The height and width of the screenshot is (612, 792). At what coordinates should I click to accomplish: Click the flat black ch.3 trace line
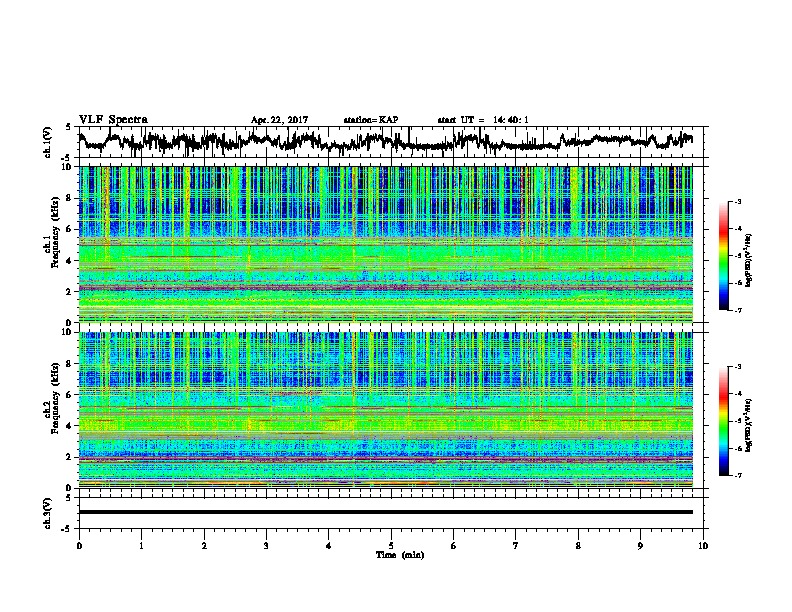(x=386, y=512)
